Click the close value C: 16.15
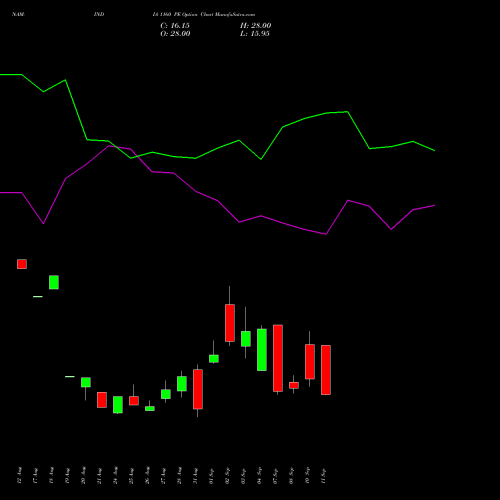This screenshot has height=500, width=500. pyautogui.click(x=175, y=26)
